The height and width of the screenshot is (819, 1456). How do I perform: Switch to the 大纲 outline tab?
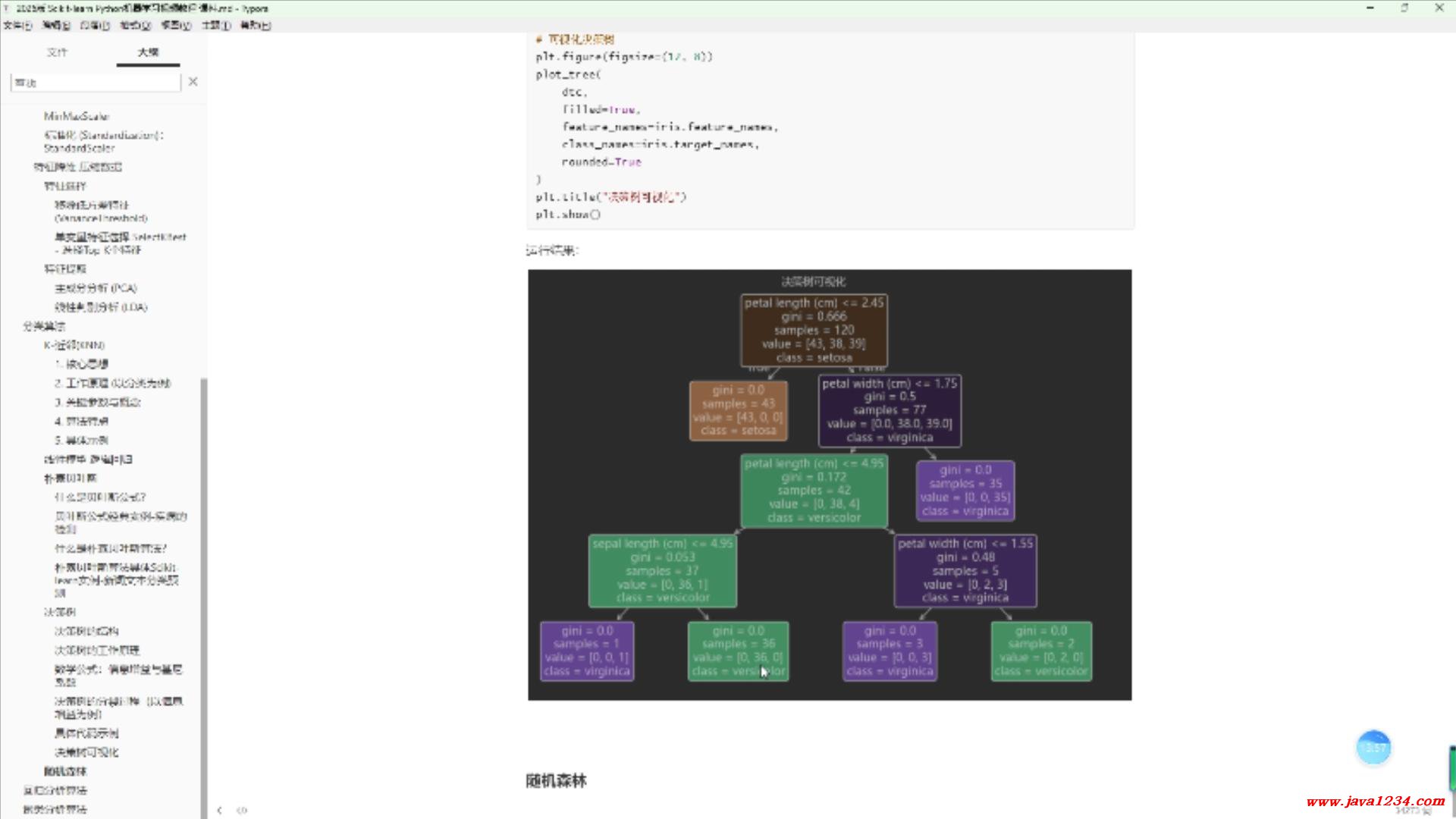[148, 52]
